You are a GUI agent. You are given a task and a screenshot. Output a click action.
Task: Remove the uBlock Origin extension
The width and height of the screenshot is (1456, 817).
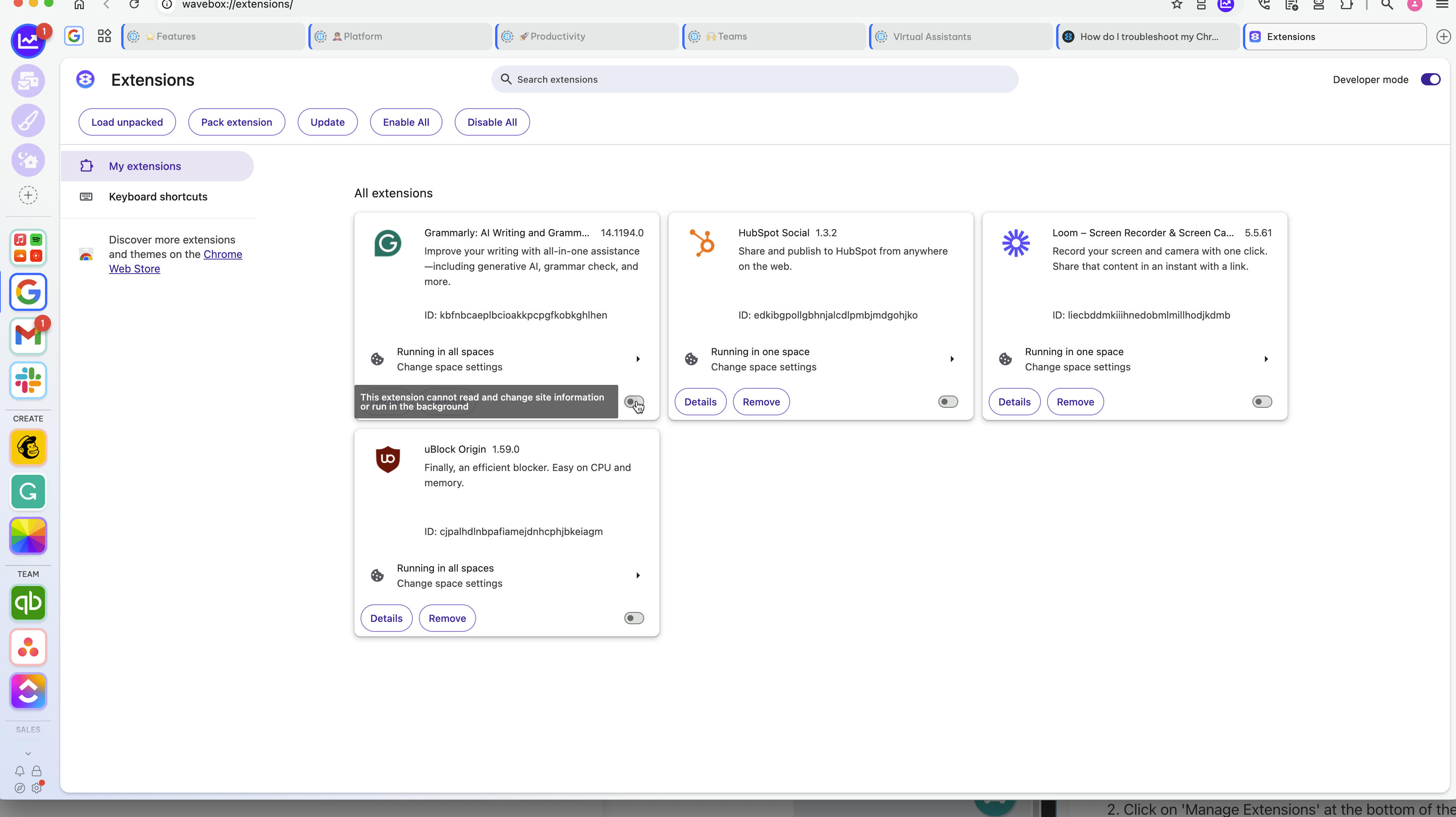point(447,618)
